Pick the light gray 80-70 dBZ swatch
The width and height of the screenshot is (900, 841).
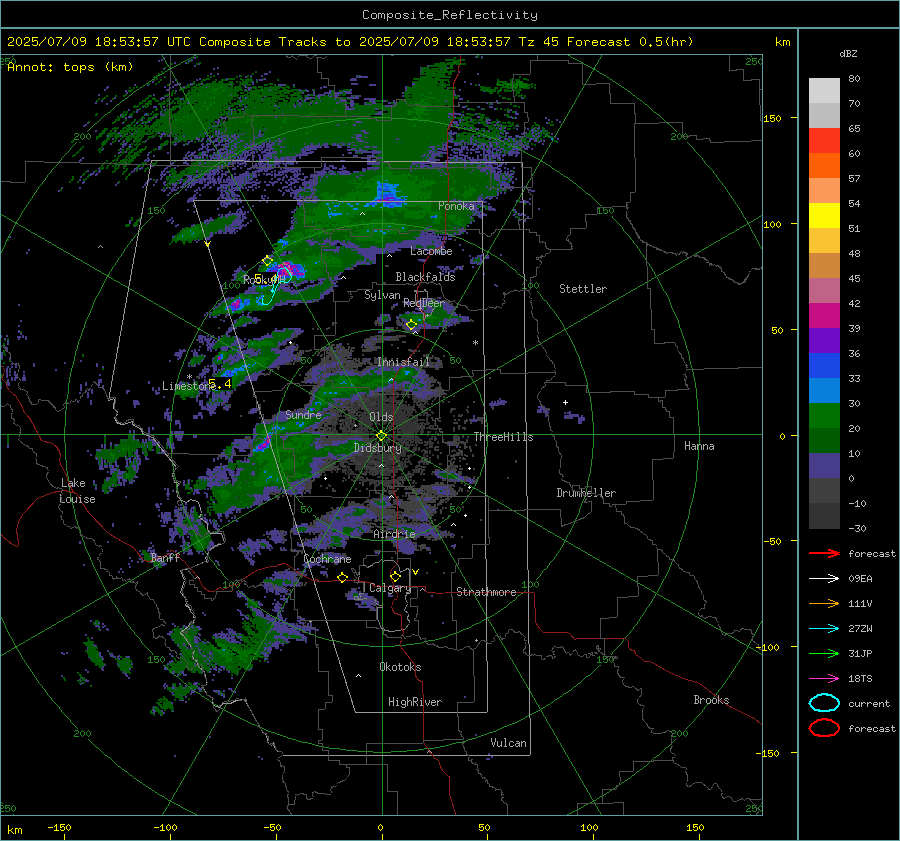point(824,91)
